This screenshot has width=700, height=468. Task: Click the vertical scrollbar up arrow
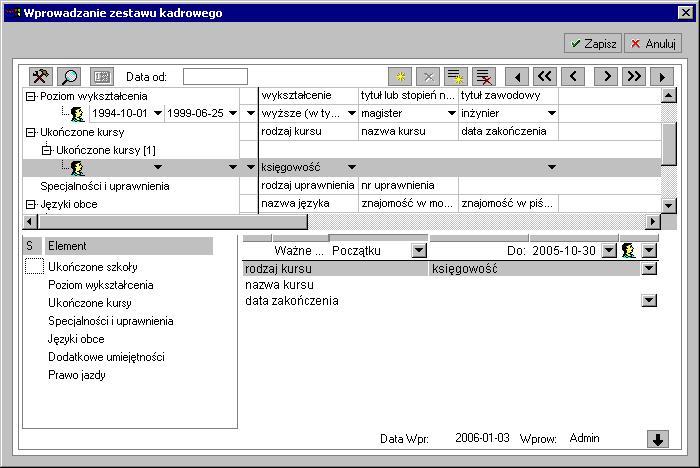668,95
